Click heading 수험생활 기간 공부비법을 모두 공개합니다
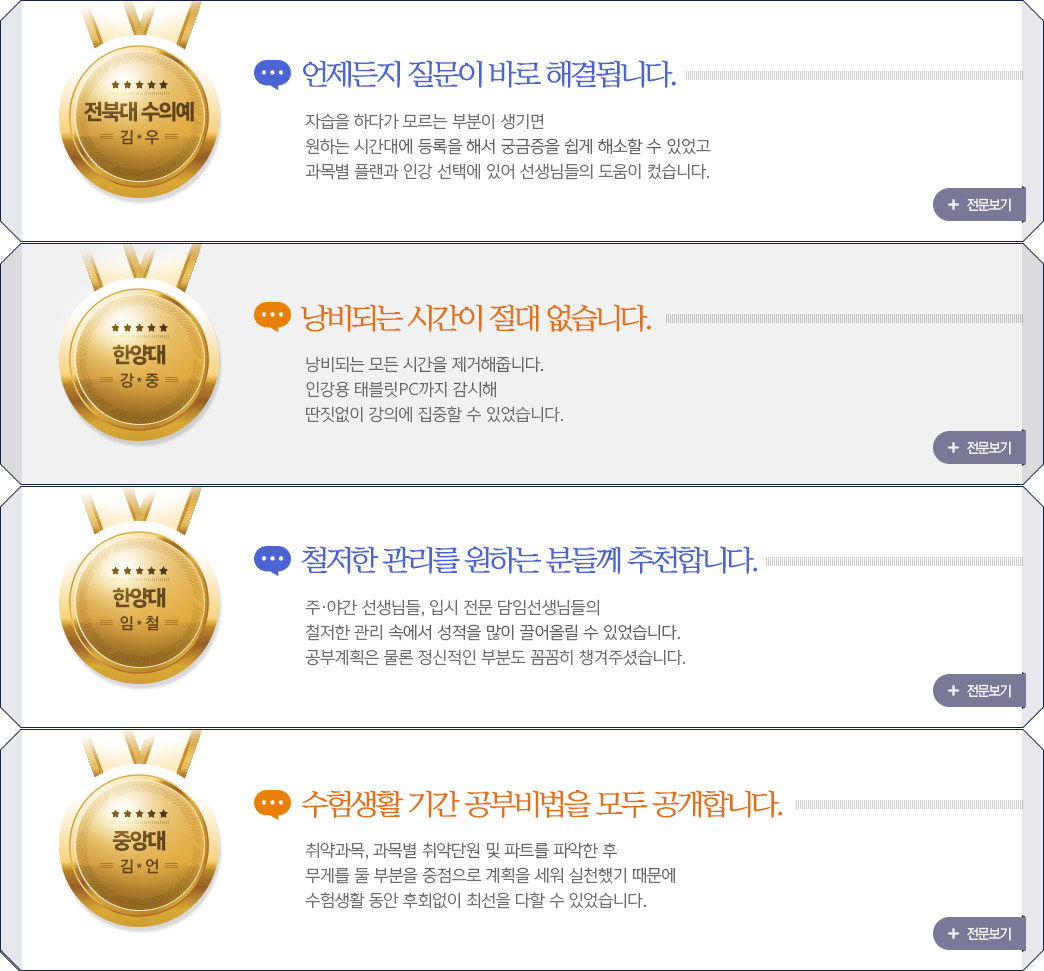 pos(542,804)
